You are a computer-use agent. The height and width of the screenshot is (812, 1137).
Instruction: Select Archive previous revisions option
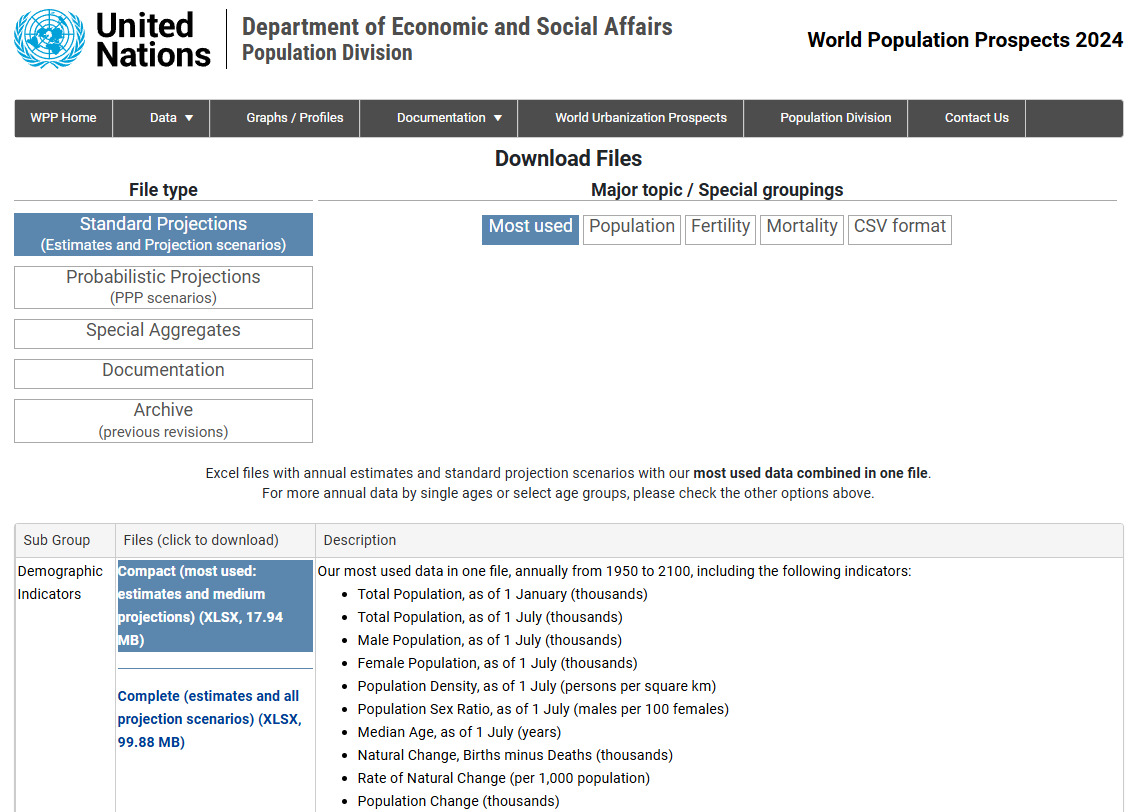point(163,420)
